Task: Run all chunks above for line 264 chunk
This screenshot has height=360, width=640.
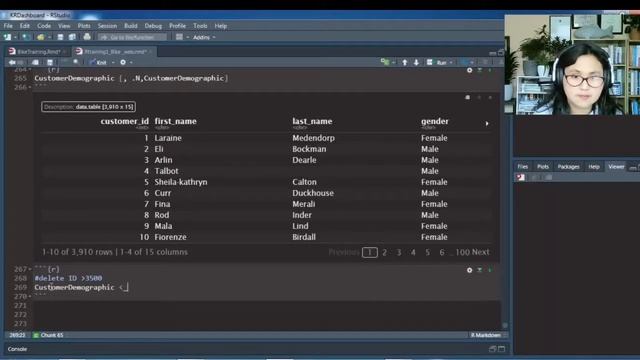Action: point(480,70)
